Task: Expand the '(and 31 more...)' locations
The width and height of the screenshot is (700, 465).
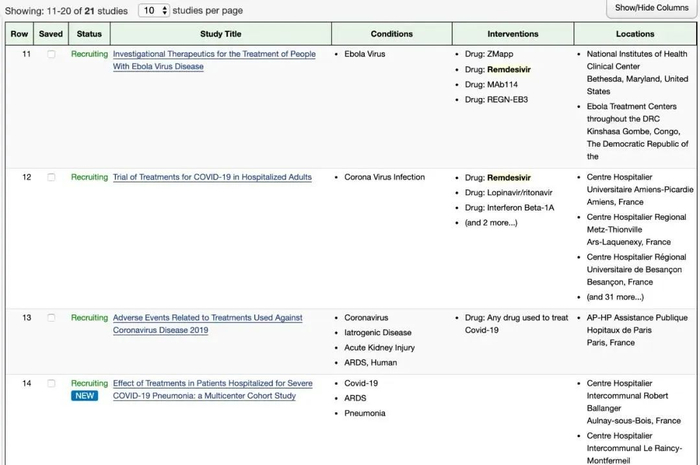Action: tap(615, 297)
